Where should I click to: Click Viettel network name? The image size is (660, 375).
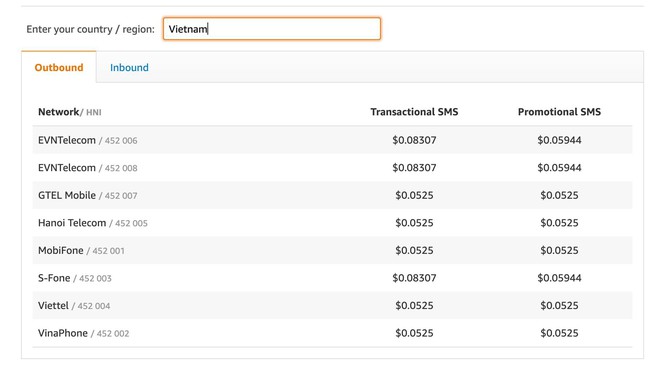click(x=53, y=306)
